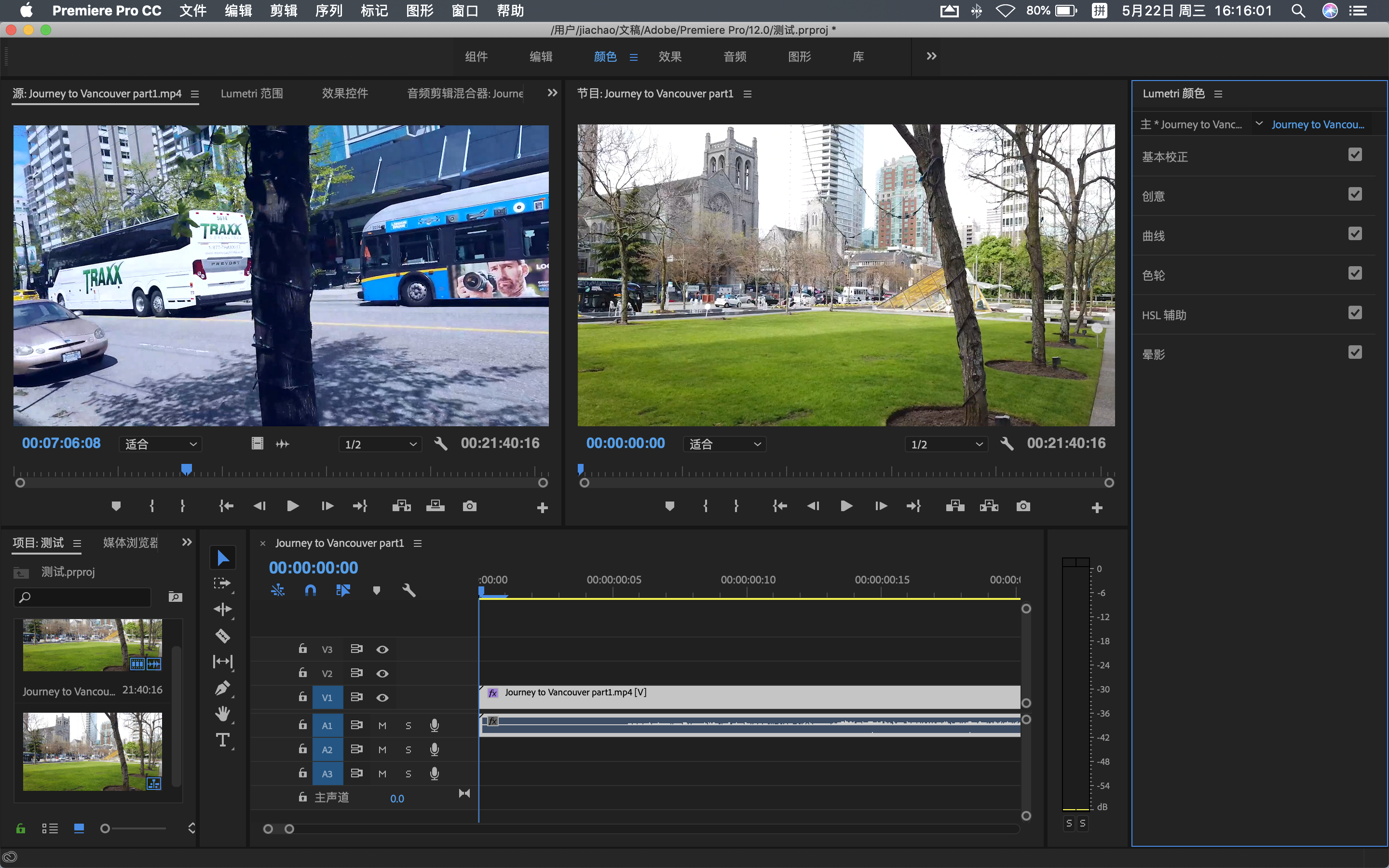This screenshot has height=868, width=1389.
Task: Select the Type tool
Action: pos(222,740)
